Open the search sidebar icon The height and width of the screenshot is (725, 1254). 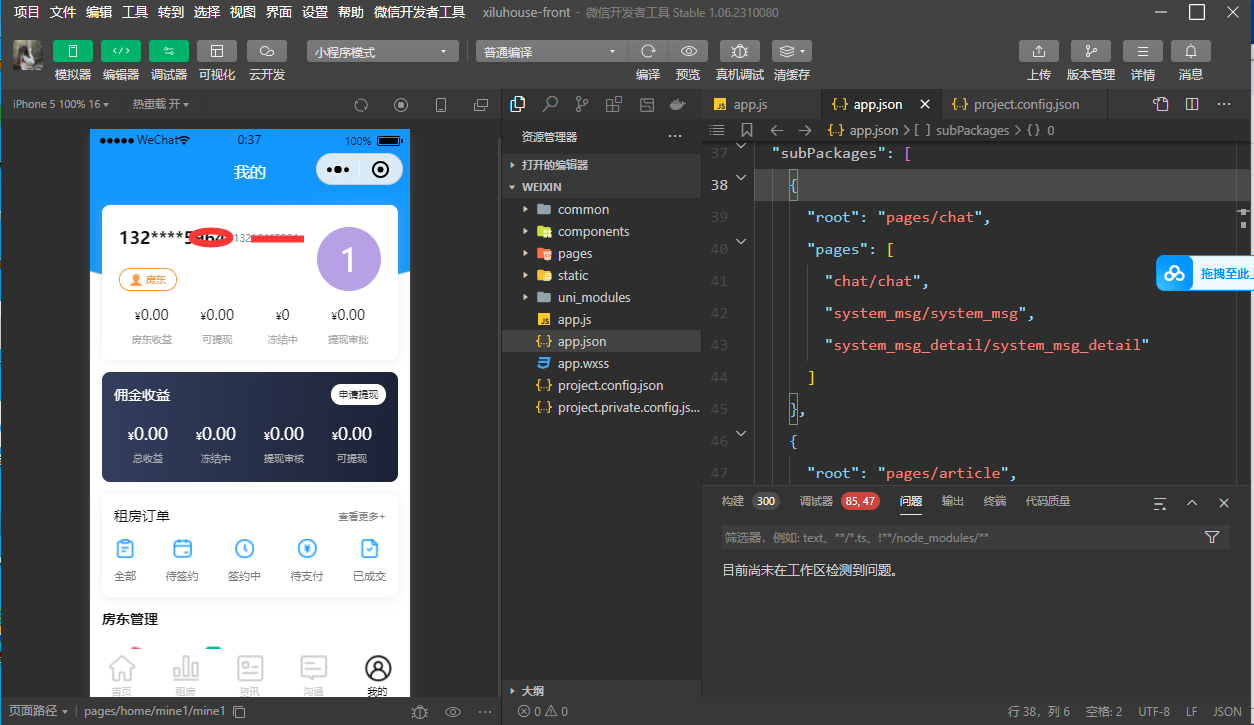click(x=550, y=104)
